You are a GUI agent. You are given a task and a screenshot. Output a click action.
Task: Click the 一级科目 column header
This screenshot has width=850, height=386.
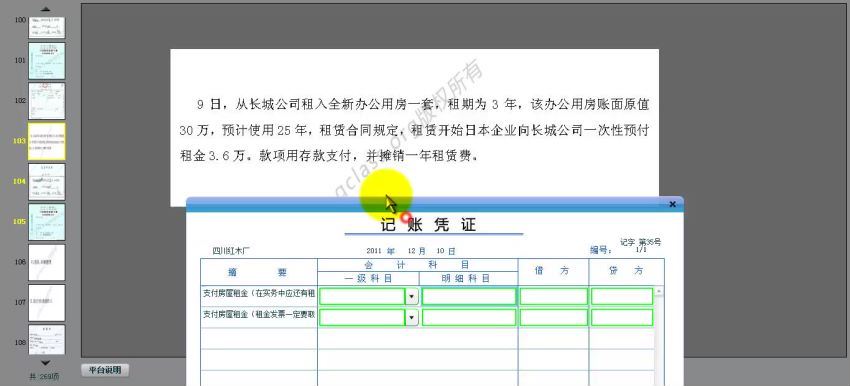coord(369,279)
